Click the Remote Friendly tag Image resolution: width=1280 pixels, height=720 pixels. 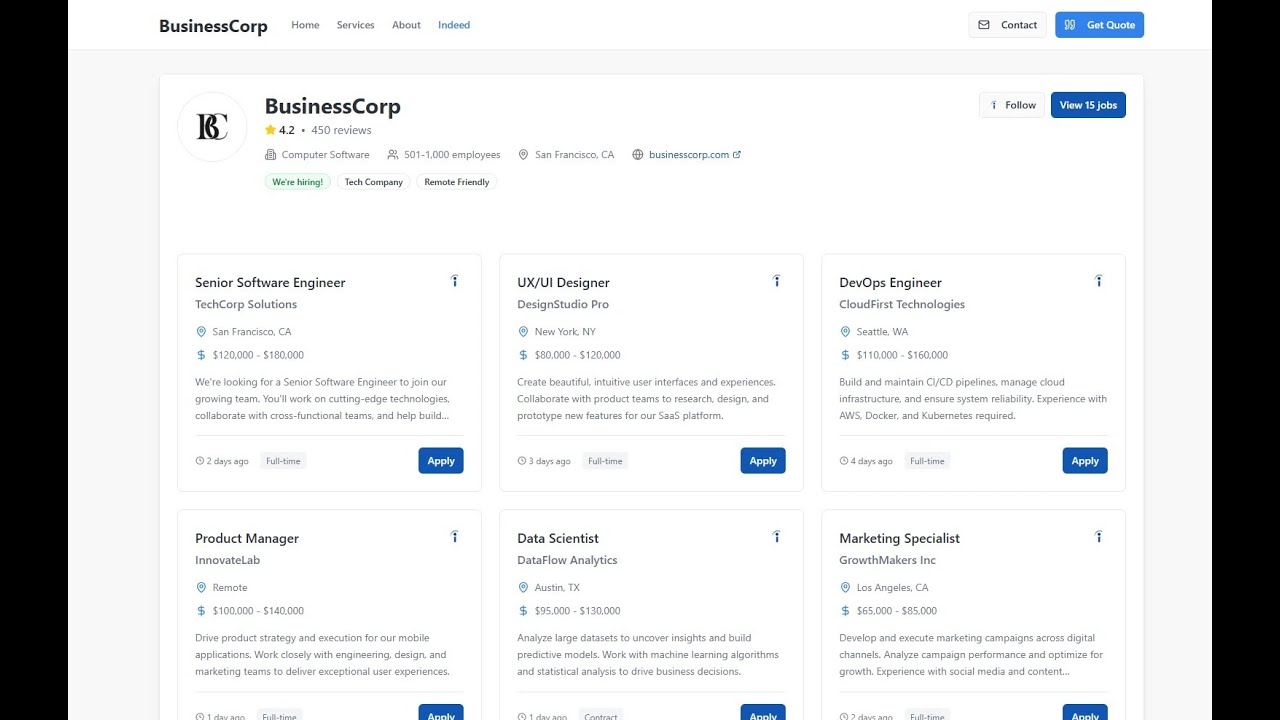(457, 182)
